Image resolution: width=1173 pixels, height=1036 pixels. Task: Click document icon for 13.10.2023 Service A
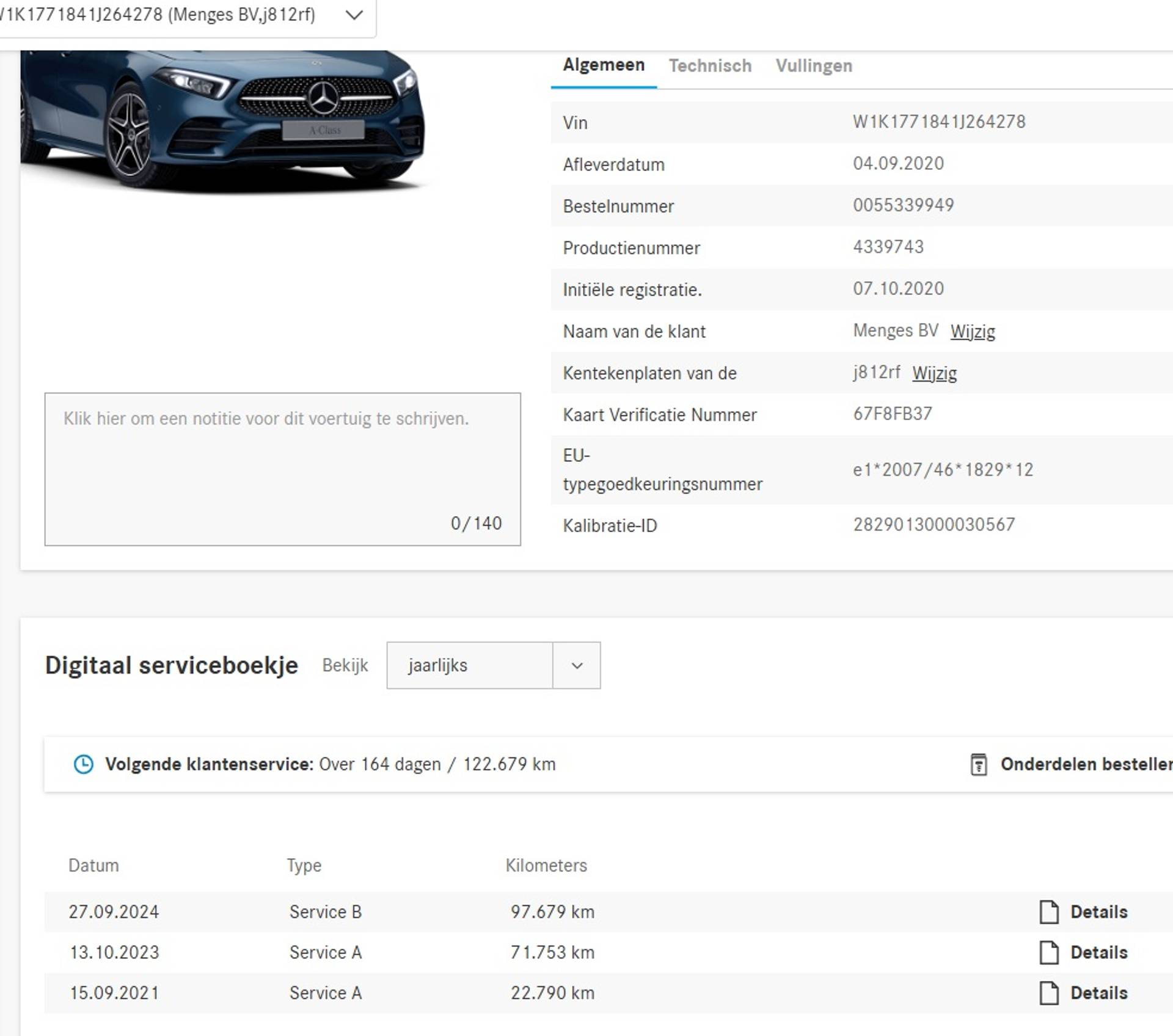tap(1048, 952)
